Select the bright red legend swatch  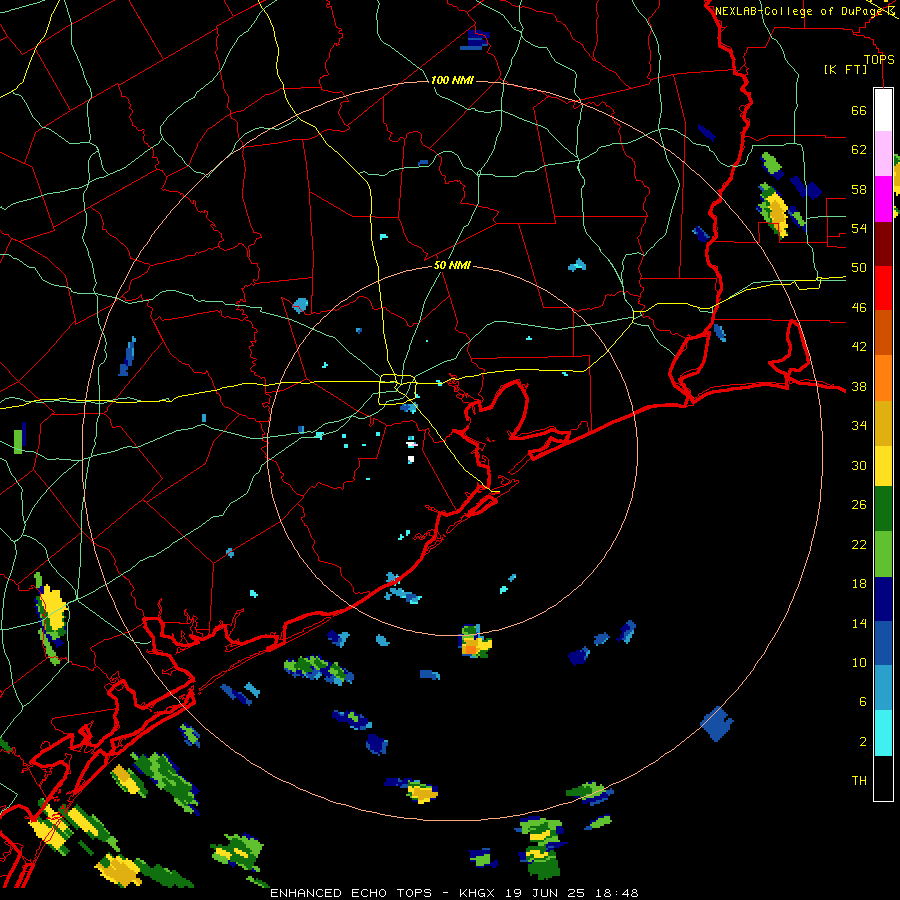[883, 288]
